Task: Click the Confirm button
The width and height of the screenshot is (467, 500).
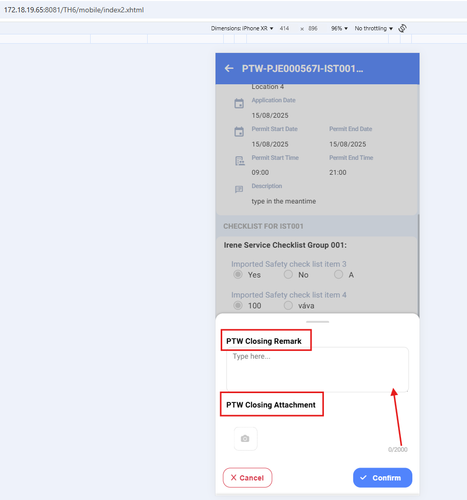Action: coord(383,478)
